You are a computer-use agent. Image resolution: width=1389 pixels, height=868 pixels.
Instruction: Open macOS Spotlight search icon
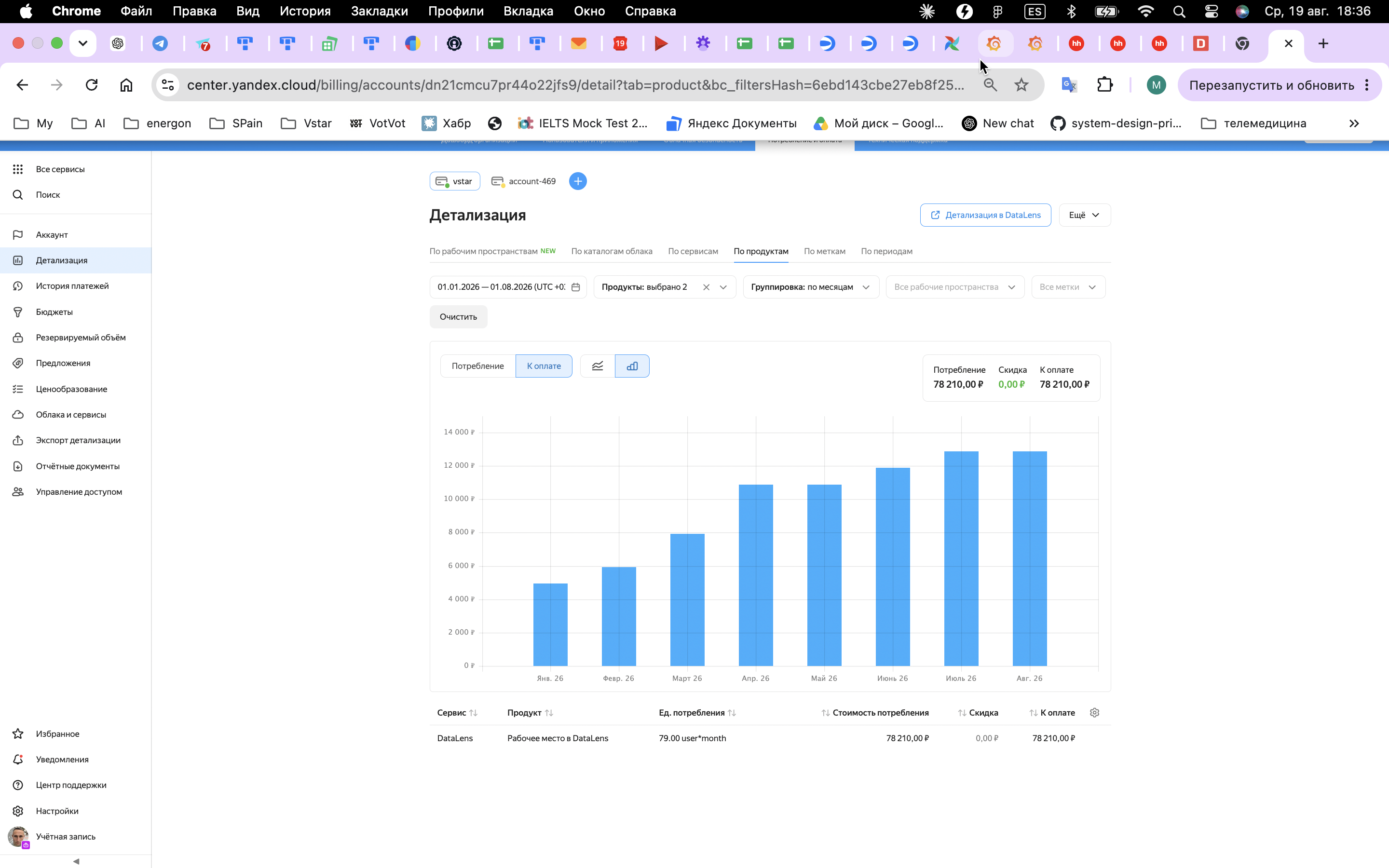point(1179,12)
